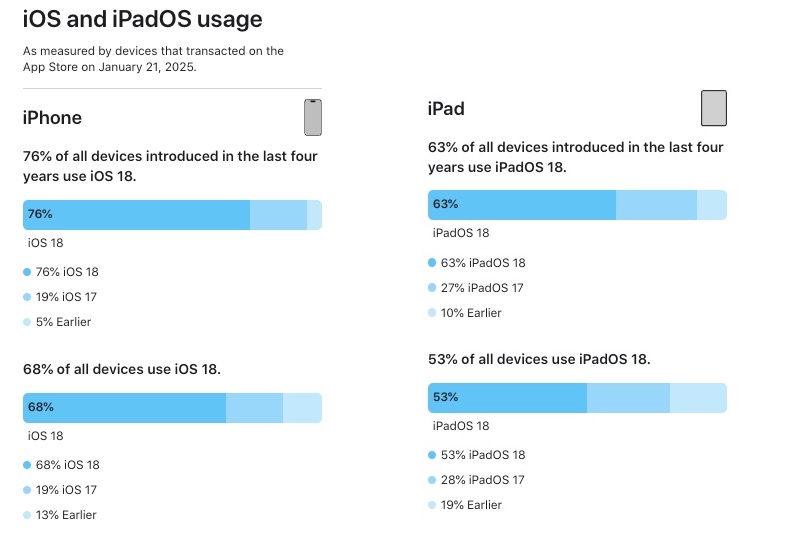810x549 pixels.
Task: Click the dot beside 76% iOS 18
Action: point(27,272)
